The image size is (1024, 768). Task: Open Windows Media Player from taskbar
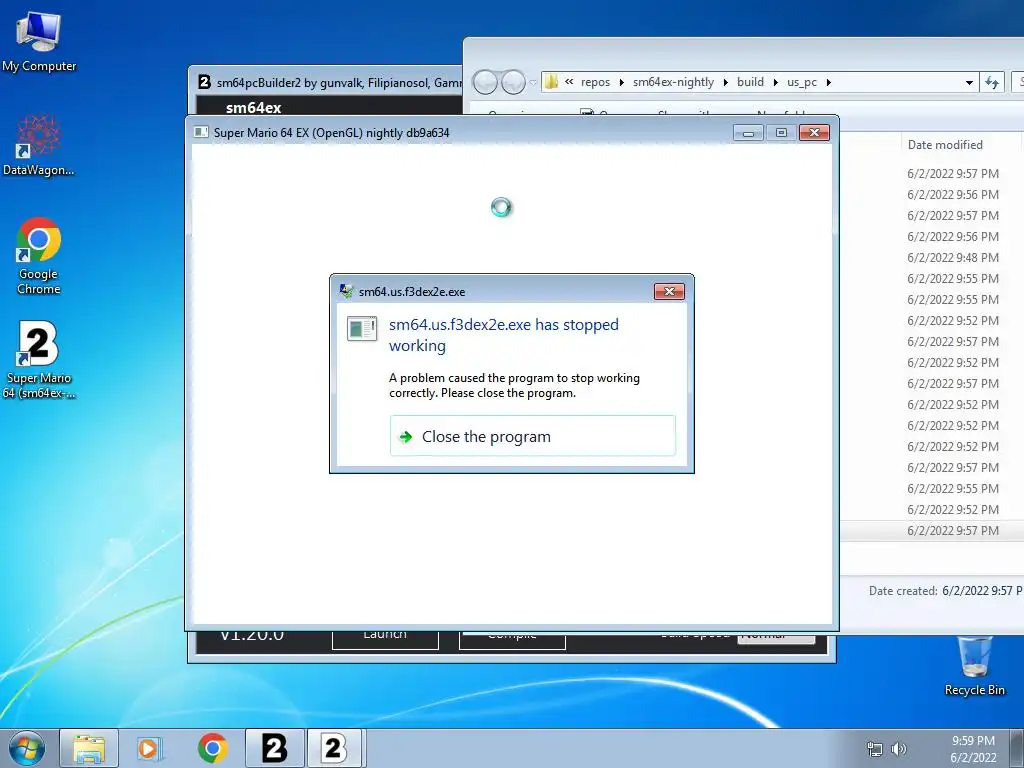150,748
